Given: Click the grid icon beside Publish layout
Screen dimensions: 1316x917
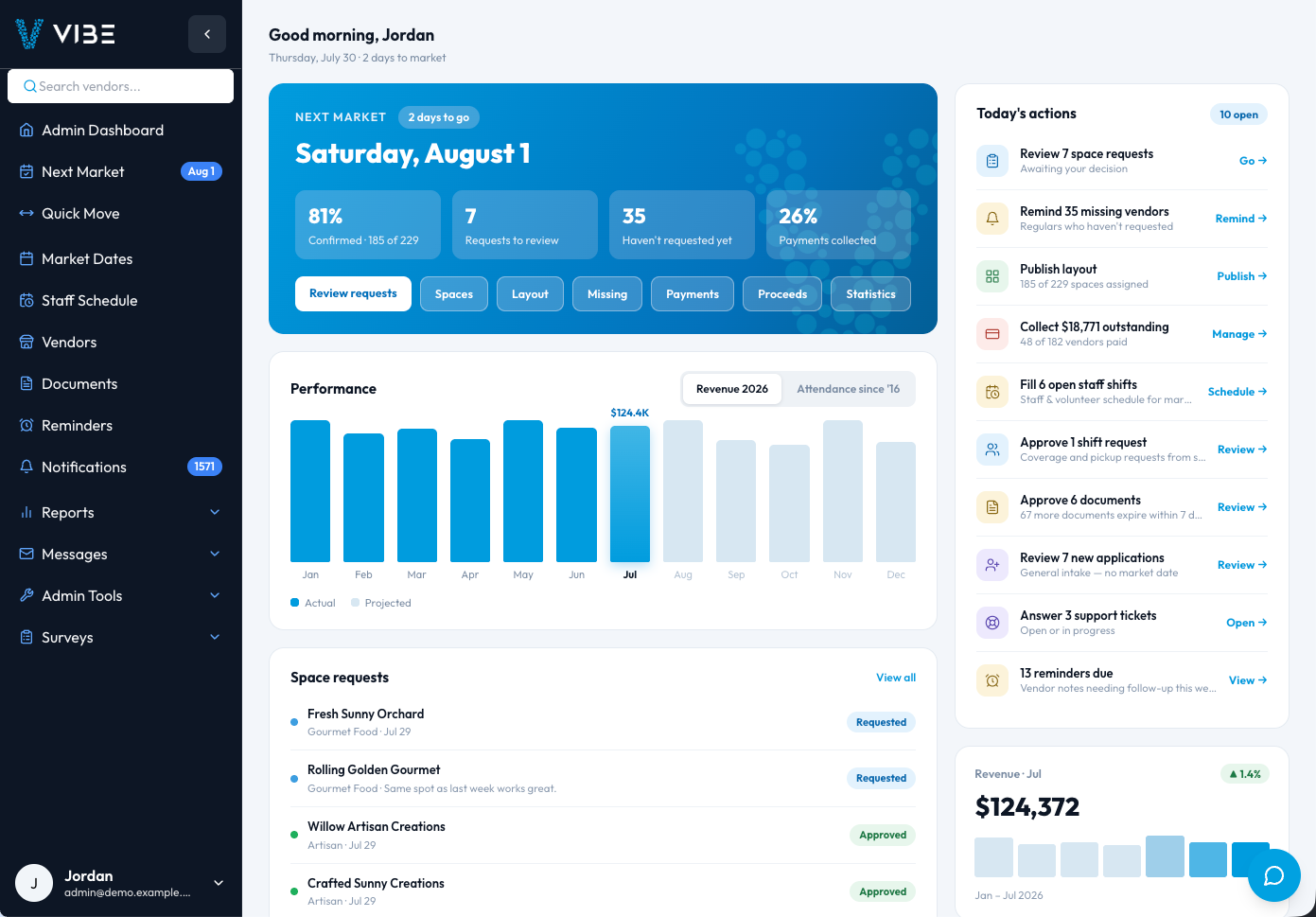Looking at the screenshot, I should [x=992, y=276].
